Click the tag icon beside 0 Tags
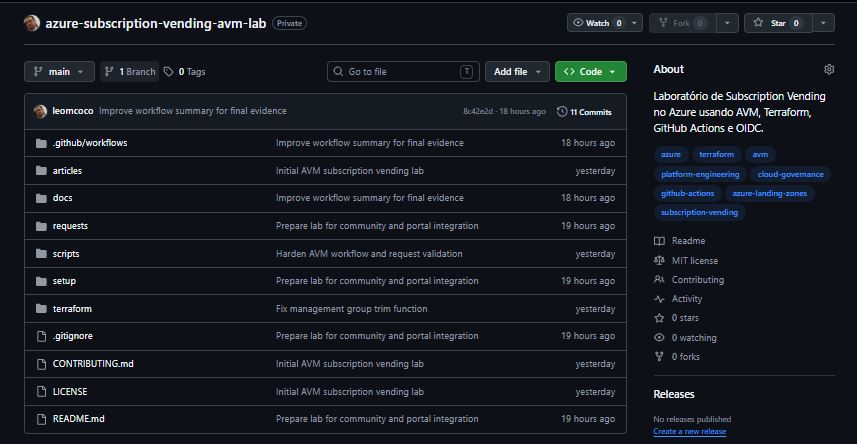857x444 pixels. tap(169, 72)
